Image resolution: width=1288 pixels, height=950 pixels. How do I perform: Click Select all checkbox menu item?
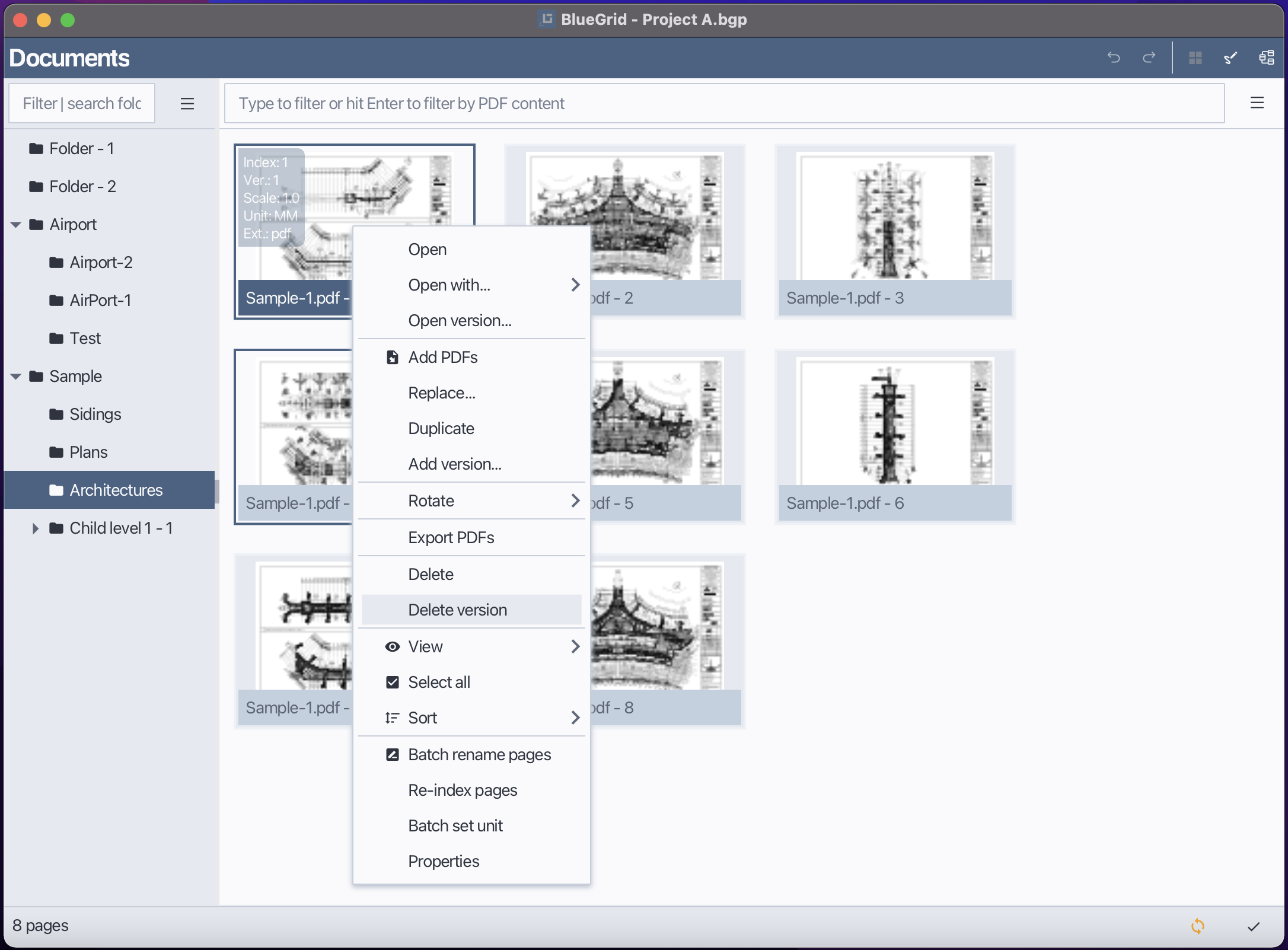[x=439, y=682]
